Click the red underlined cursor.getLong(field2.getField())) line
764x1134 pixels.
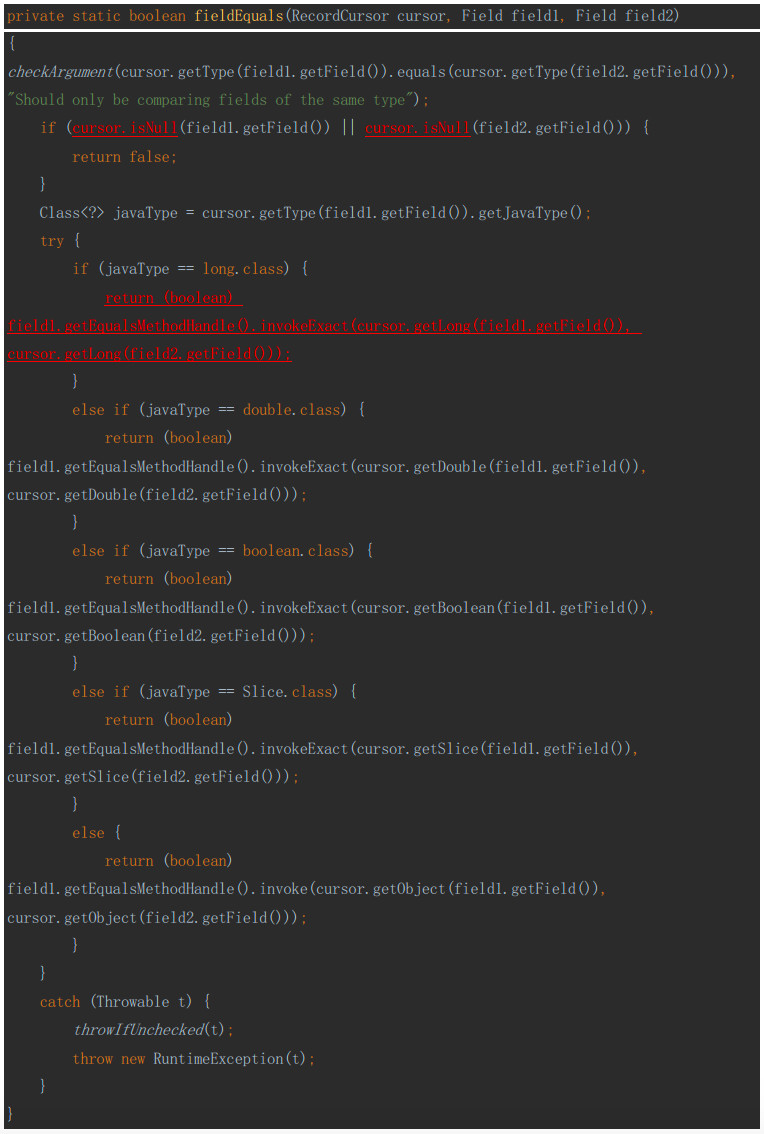[149, 354]
